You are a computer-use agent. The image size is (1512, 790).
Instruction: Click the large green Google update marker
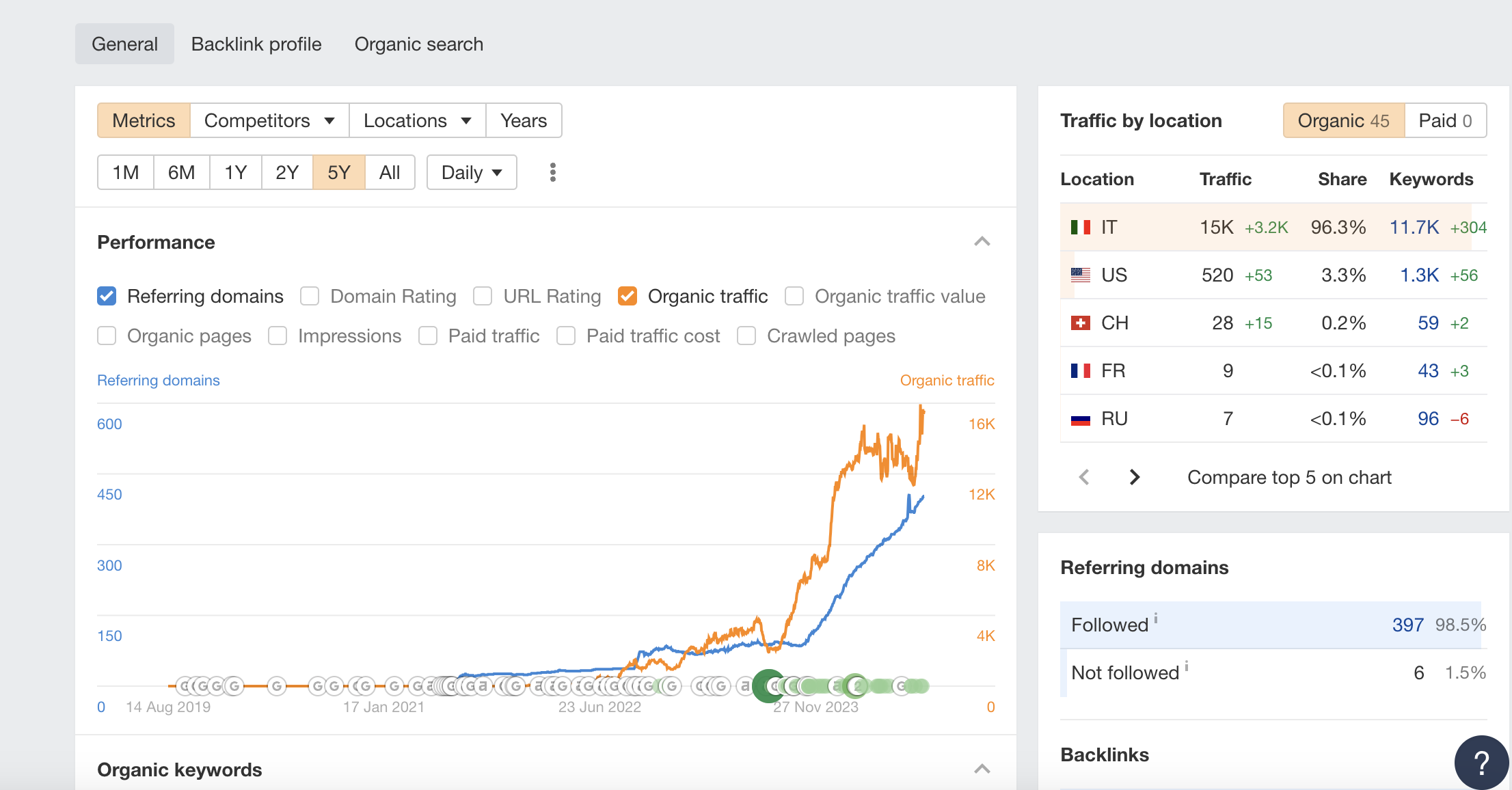768,685
